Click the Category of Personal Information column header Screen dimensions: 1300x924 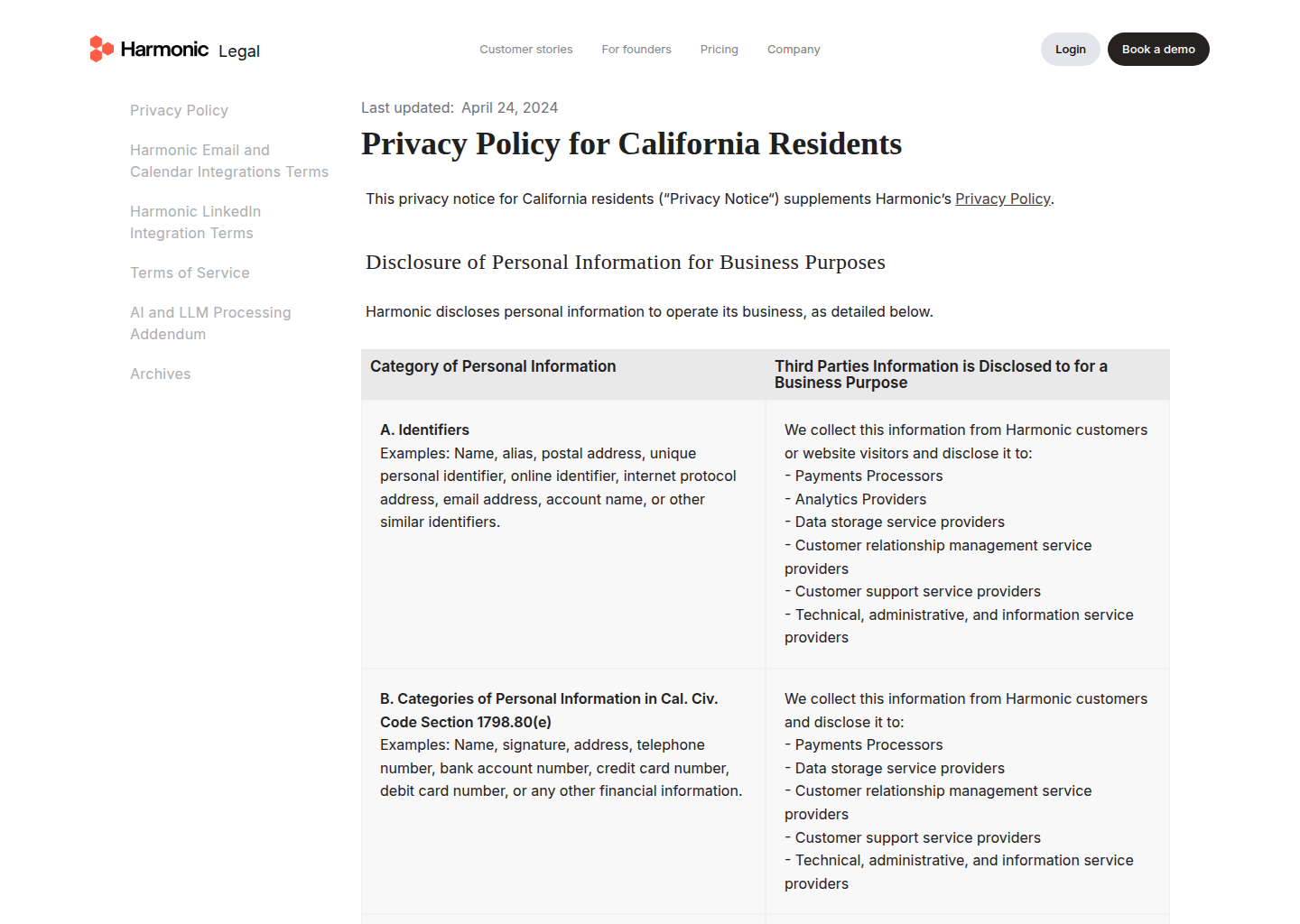coord(493,366)
